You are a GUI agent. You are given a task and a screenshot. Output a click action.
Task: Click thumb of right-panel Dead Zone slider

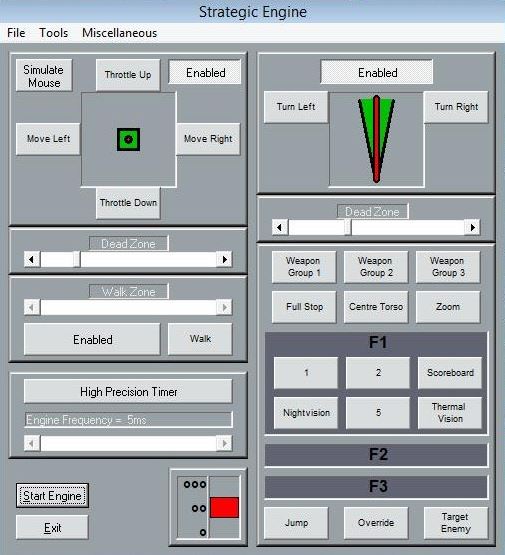click(348, 227)
